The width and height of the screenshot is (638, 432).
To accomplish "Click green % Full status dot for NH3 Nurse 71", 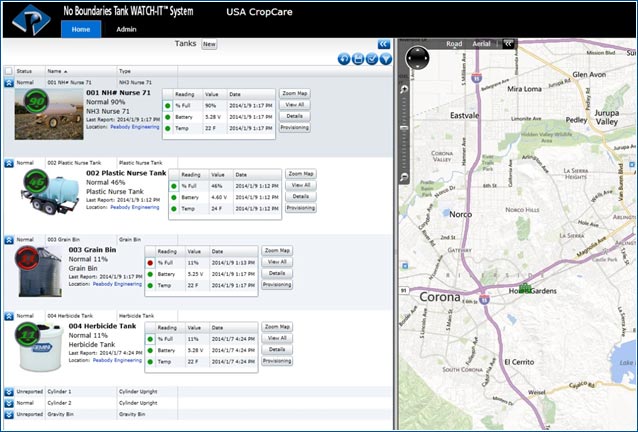I will (168, 106).
